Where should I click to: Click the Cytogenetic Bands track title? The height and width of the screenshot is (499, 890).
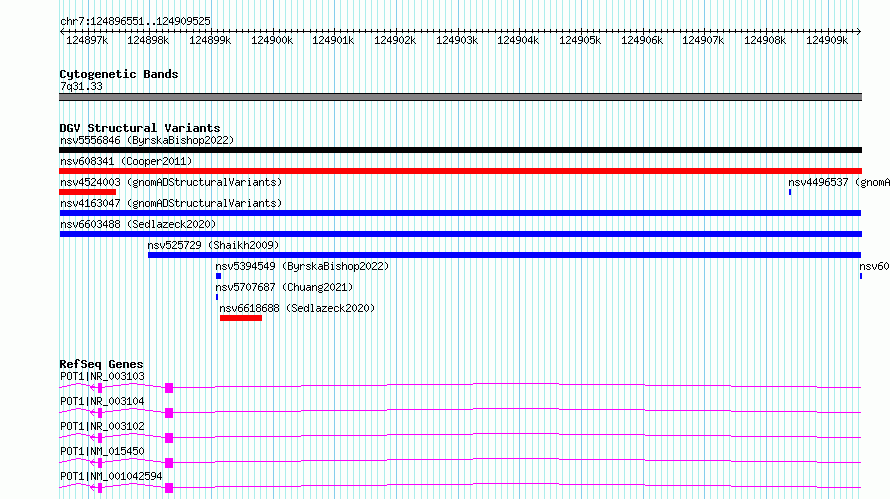tap(119, 74)
